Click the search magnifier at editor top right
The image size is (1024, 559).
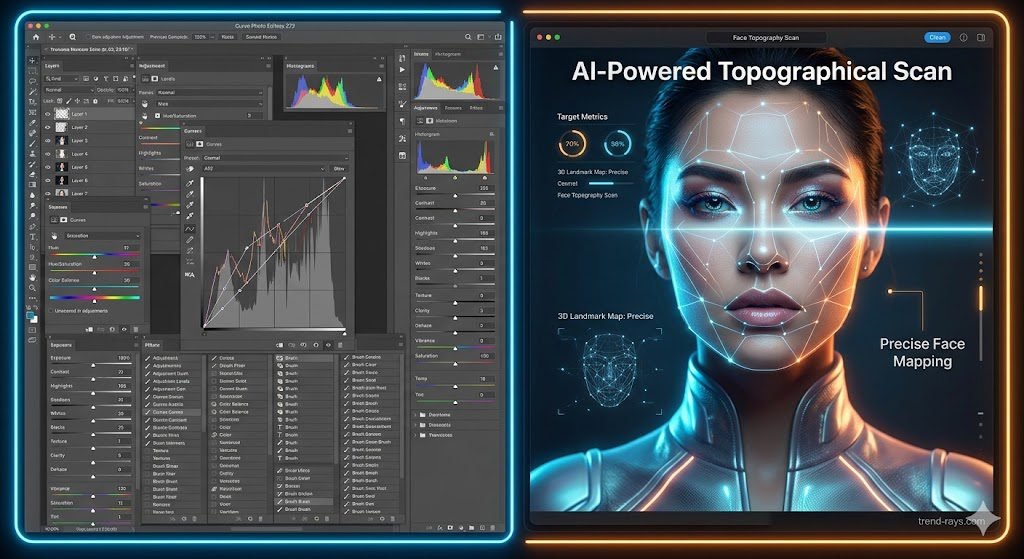coord(468,38)
